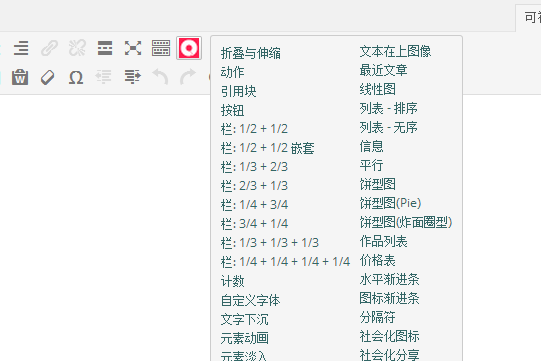Select 列表 - 排序 menu item
The image size is (541, 361).
[x=388, y=108]
